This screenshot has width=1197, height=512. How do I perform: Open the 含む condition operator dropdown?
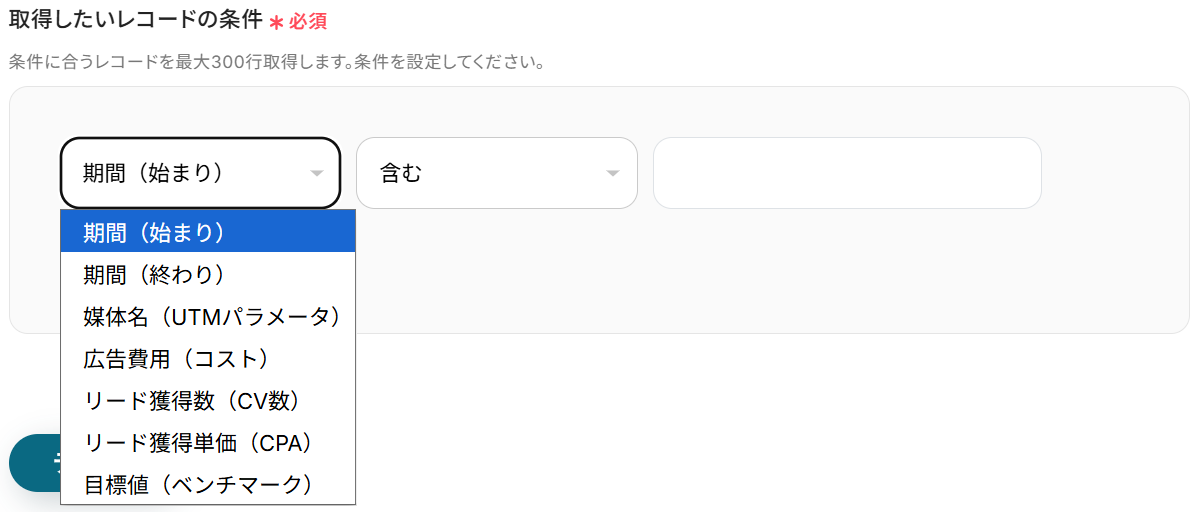(496, 172)
